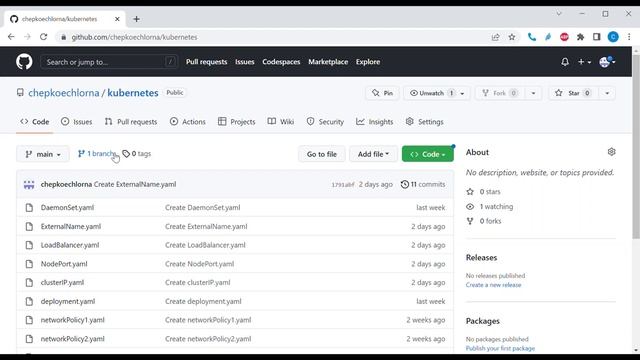Open the browser extensions puzzle icon
This screenshot has width=640, height=360.
pos(580,37)
